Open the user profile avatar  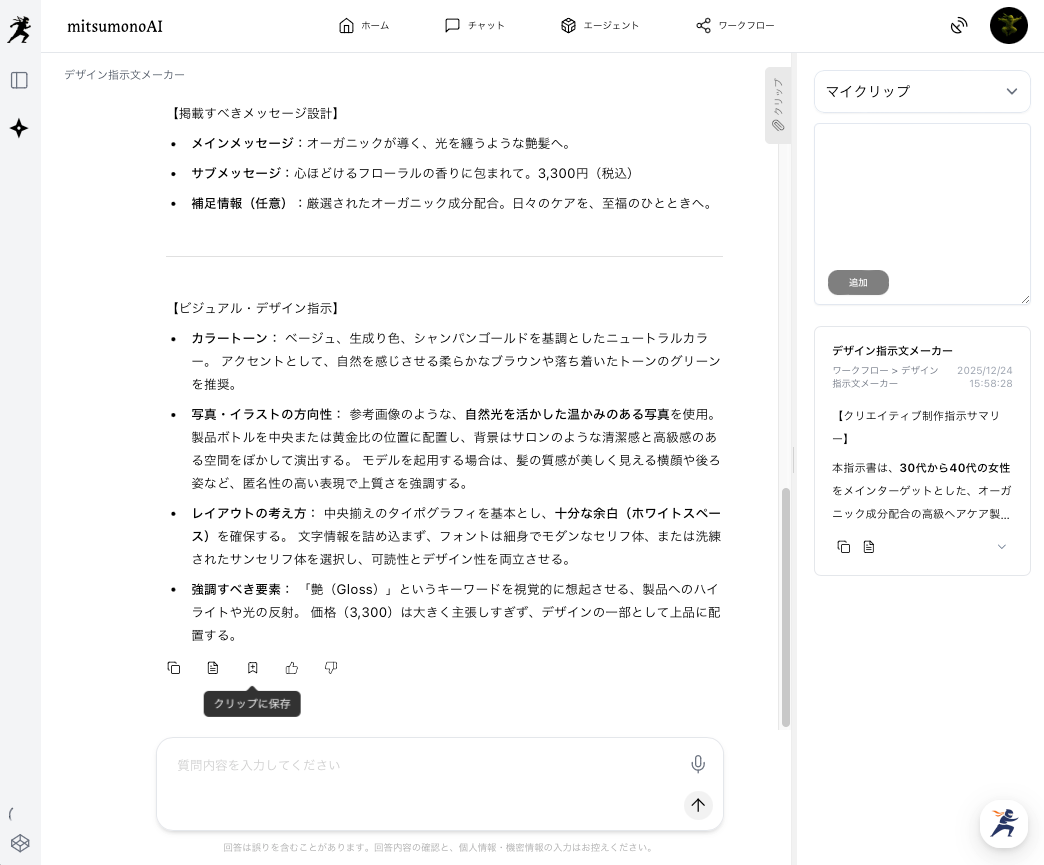pyautogui.click(x=1008, y=26)
